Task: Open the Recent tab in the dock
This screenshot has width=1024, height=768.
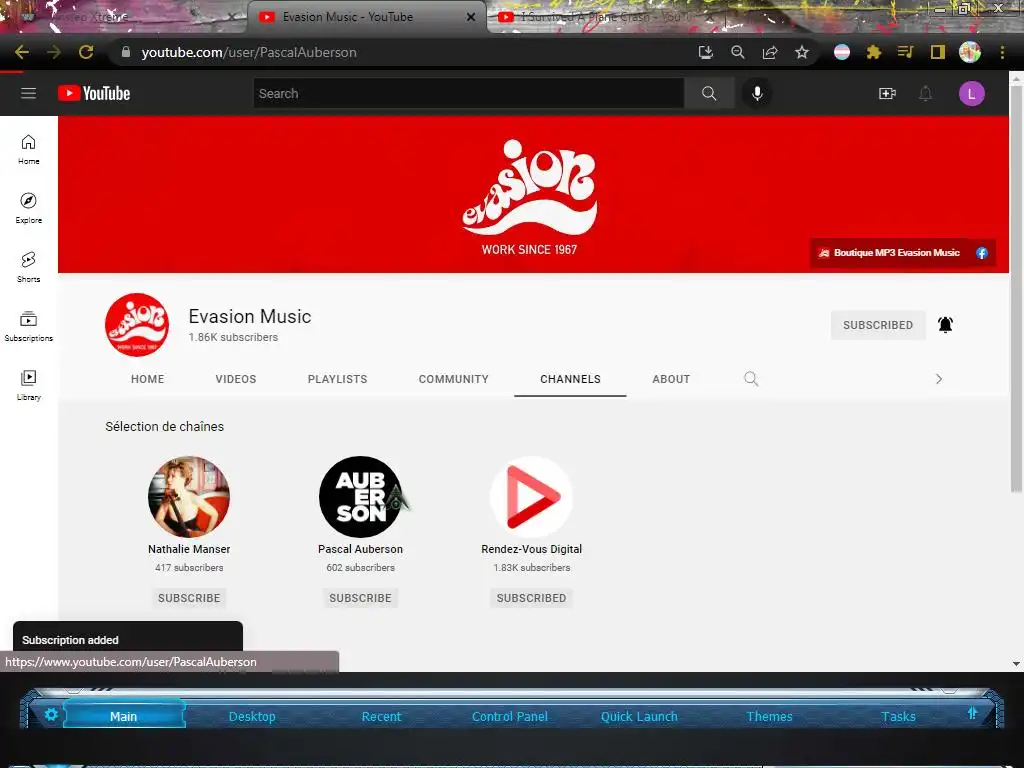Action: pos(381,716)
